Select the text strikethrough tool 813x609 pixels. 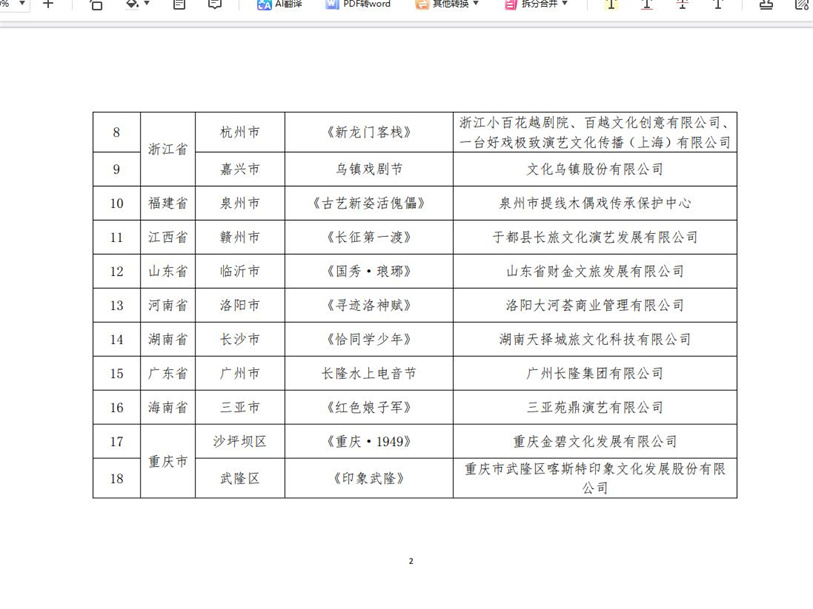coord(682,4)
